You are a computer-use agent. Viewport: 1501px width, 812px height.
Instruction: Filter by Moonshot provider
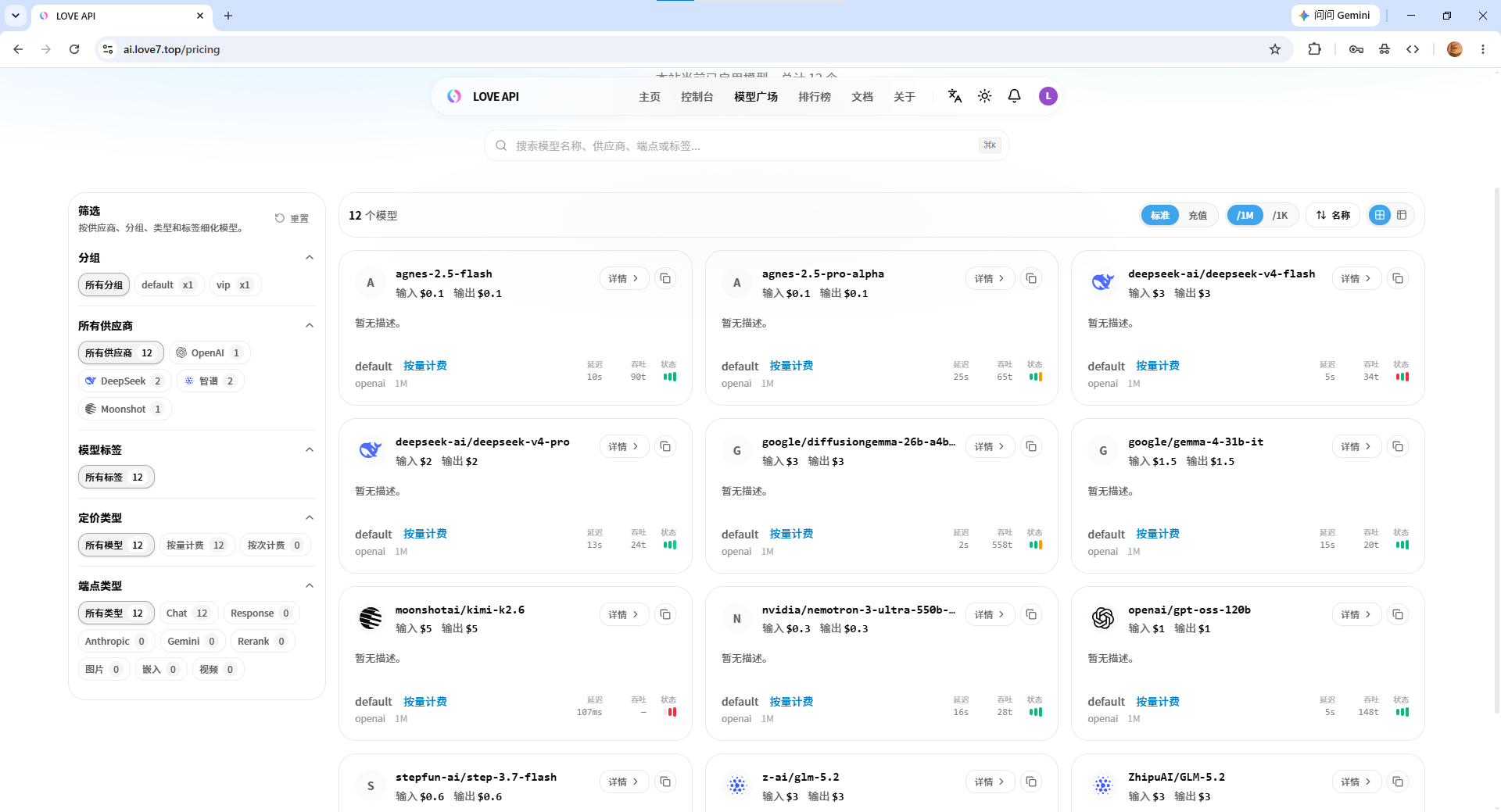click(124, 410)
